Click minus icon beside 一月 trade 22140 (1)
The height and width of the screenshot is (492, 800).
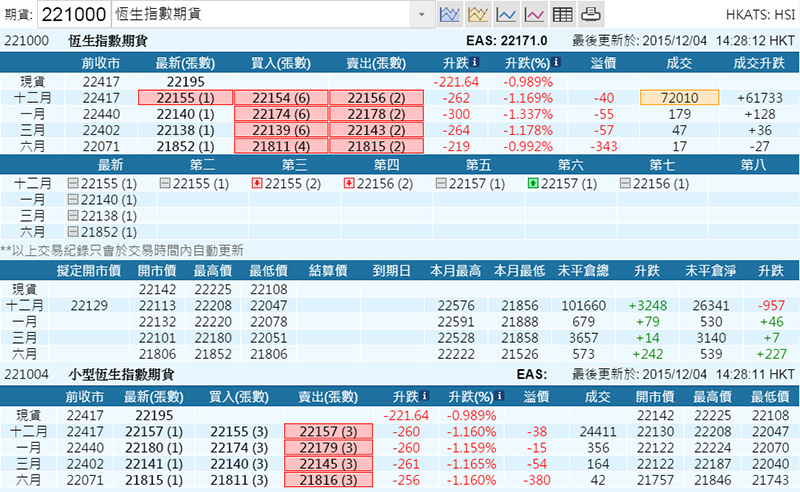[73, 199]
